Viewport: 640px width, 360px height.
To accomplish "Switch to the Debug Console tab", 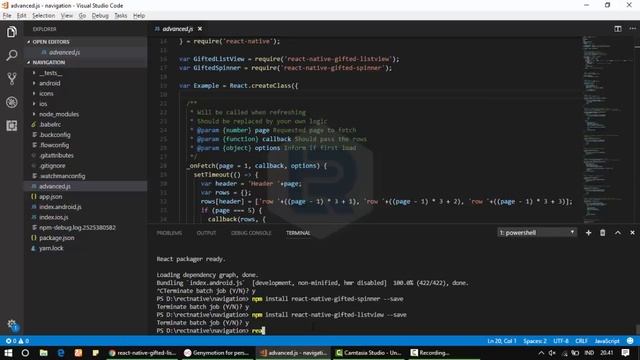I will coord(251,233).
